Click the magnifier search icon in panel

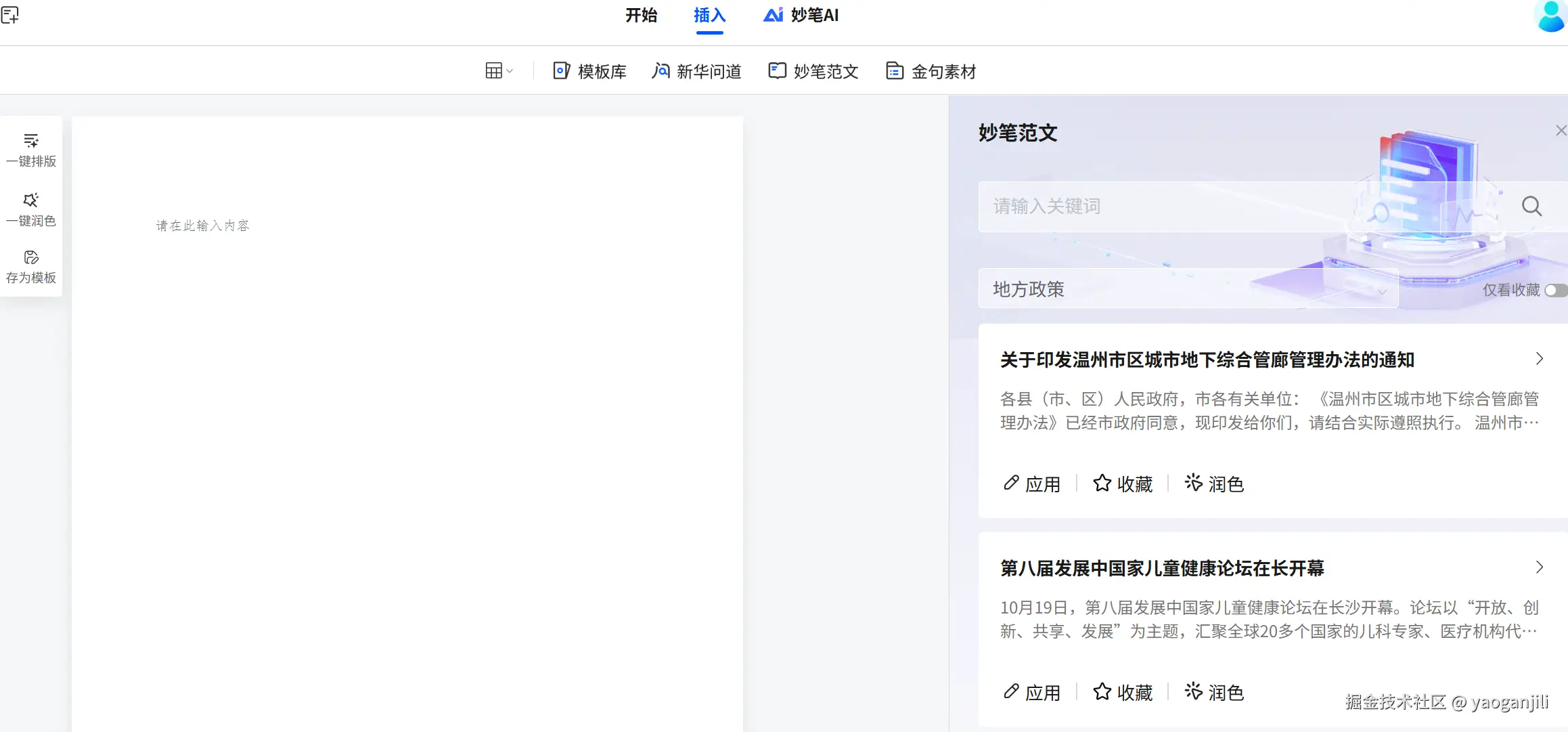click(x=1531, y=206)
